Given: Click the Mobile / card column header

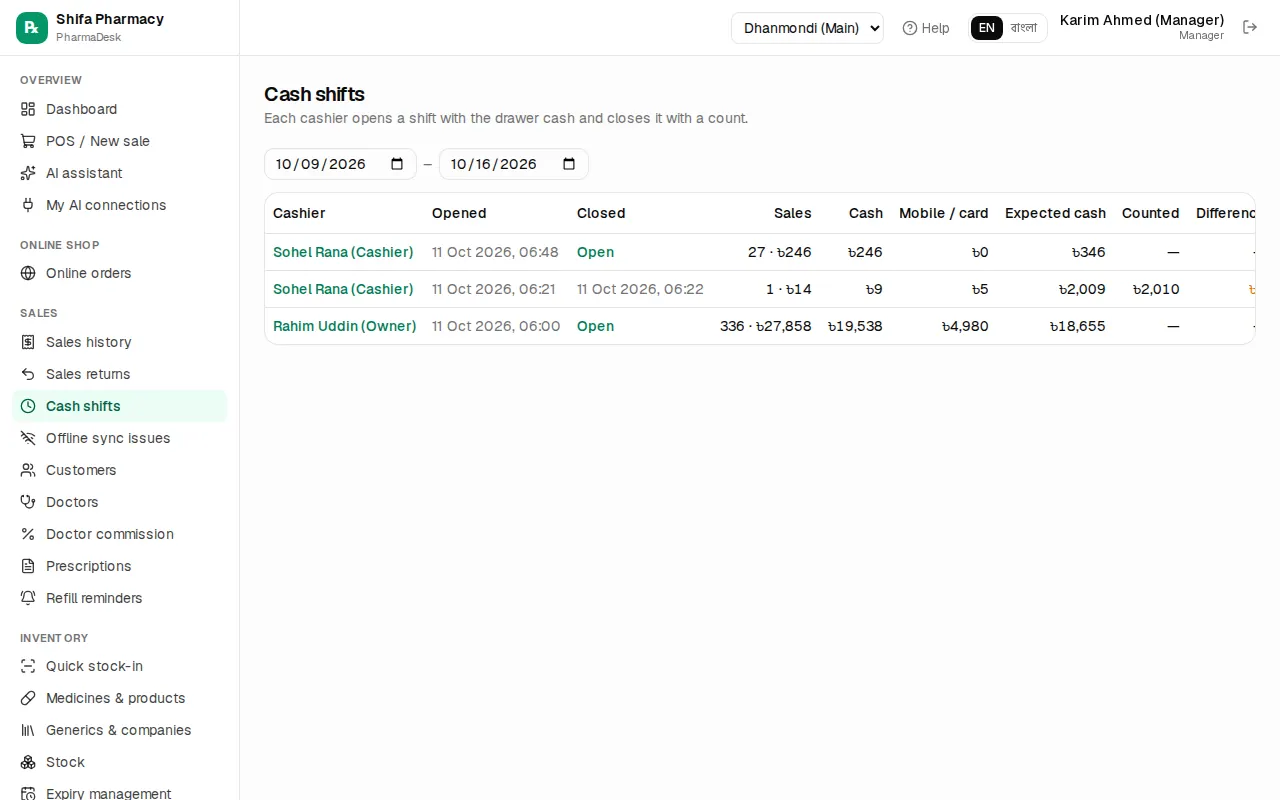Looking at the screenshot, I should [944, 213].
